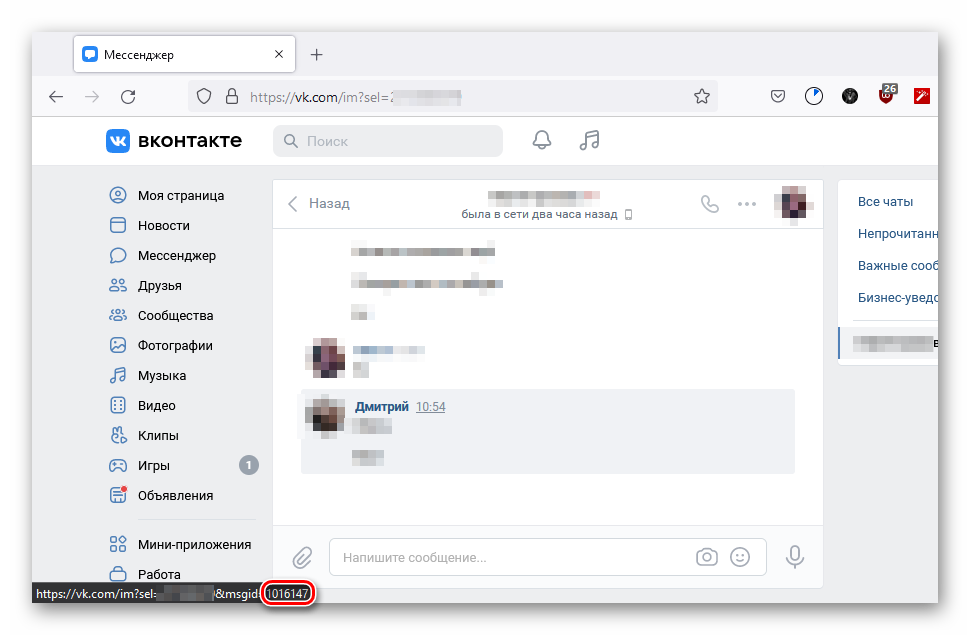This screenshot has width=970, height=635.
Task: Open the music player note icon
Action: tap(590, 140)
